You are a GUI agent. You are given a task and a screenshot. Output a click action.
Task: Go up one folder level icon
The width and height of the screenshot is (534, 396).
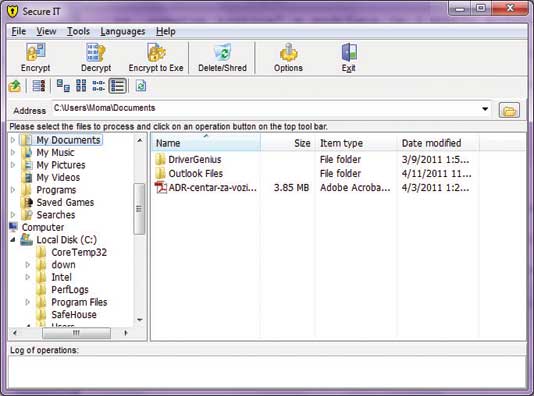(15, 86)
